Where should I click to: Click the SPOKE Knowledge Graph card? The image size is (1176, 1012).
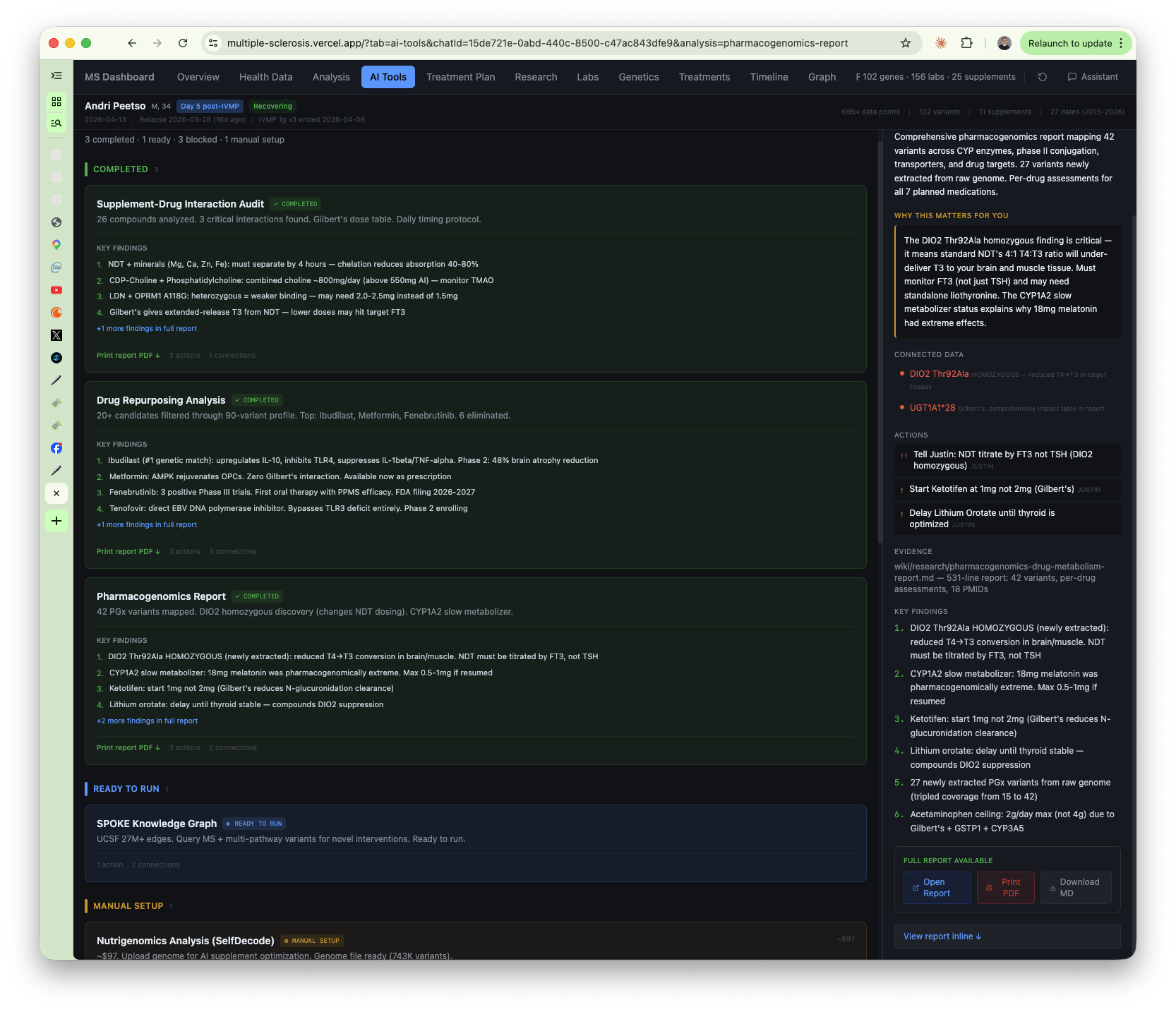[x=475, y=843]
